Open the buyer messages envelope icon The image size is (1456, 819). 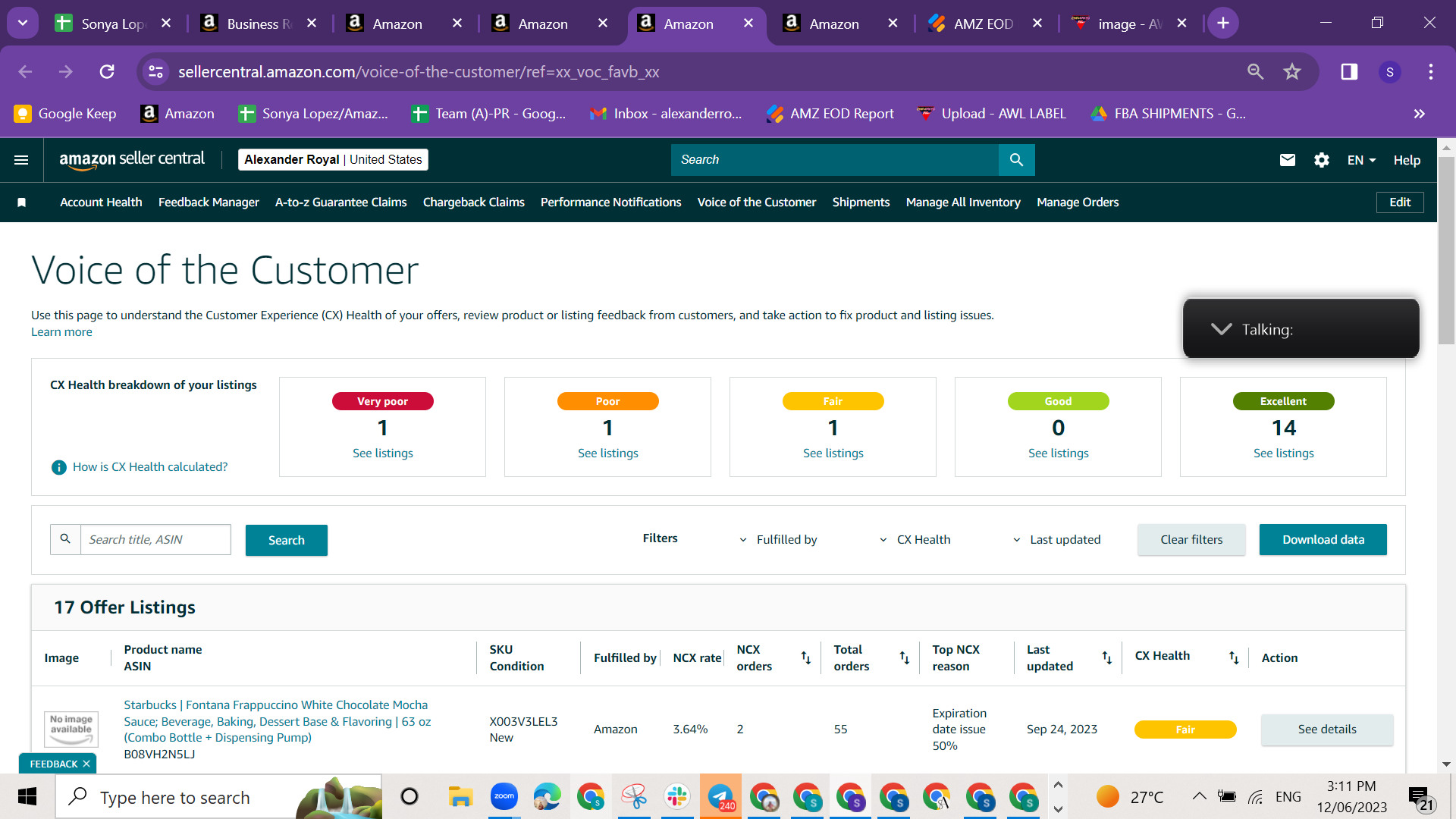(1288, 160)
